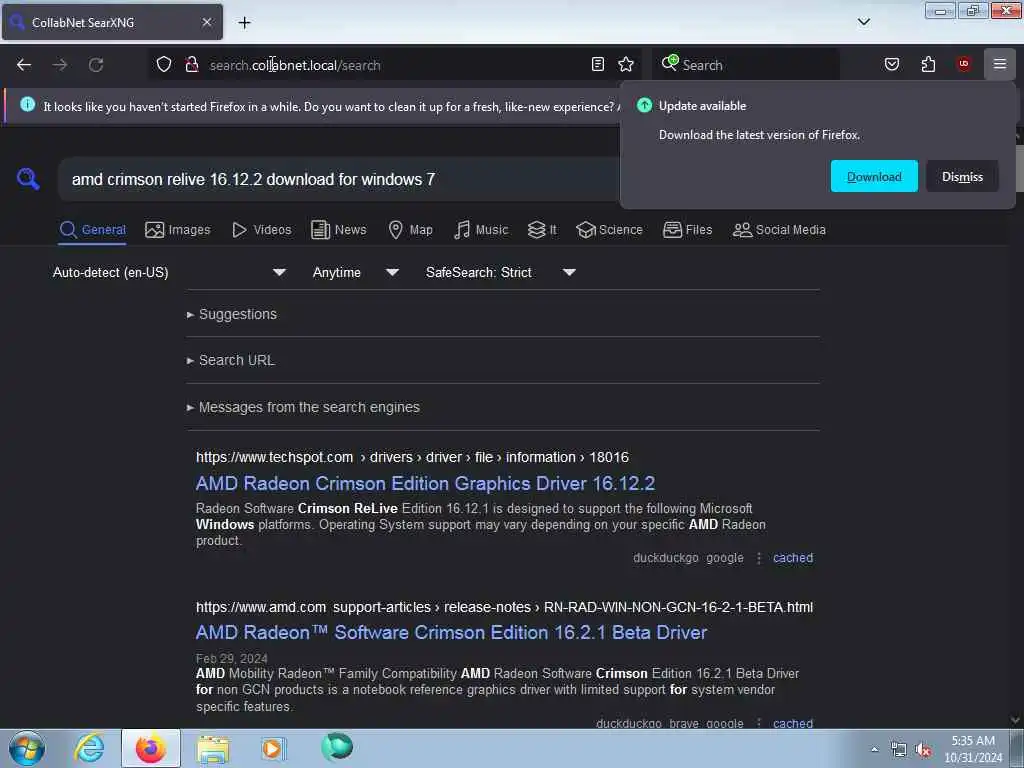Select the General search category

[x=93, y=230]
